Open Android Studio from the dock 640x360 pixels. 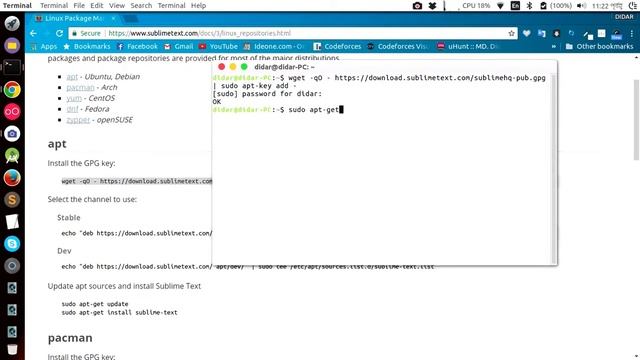click(12, 156)
